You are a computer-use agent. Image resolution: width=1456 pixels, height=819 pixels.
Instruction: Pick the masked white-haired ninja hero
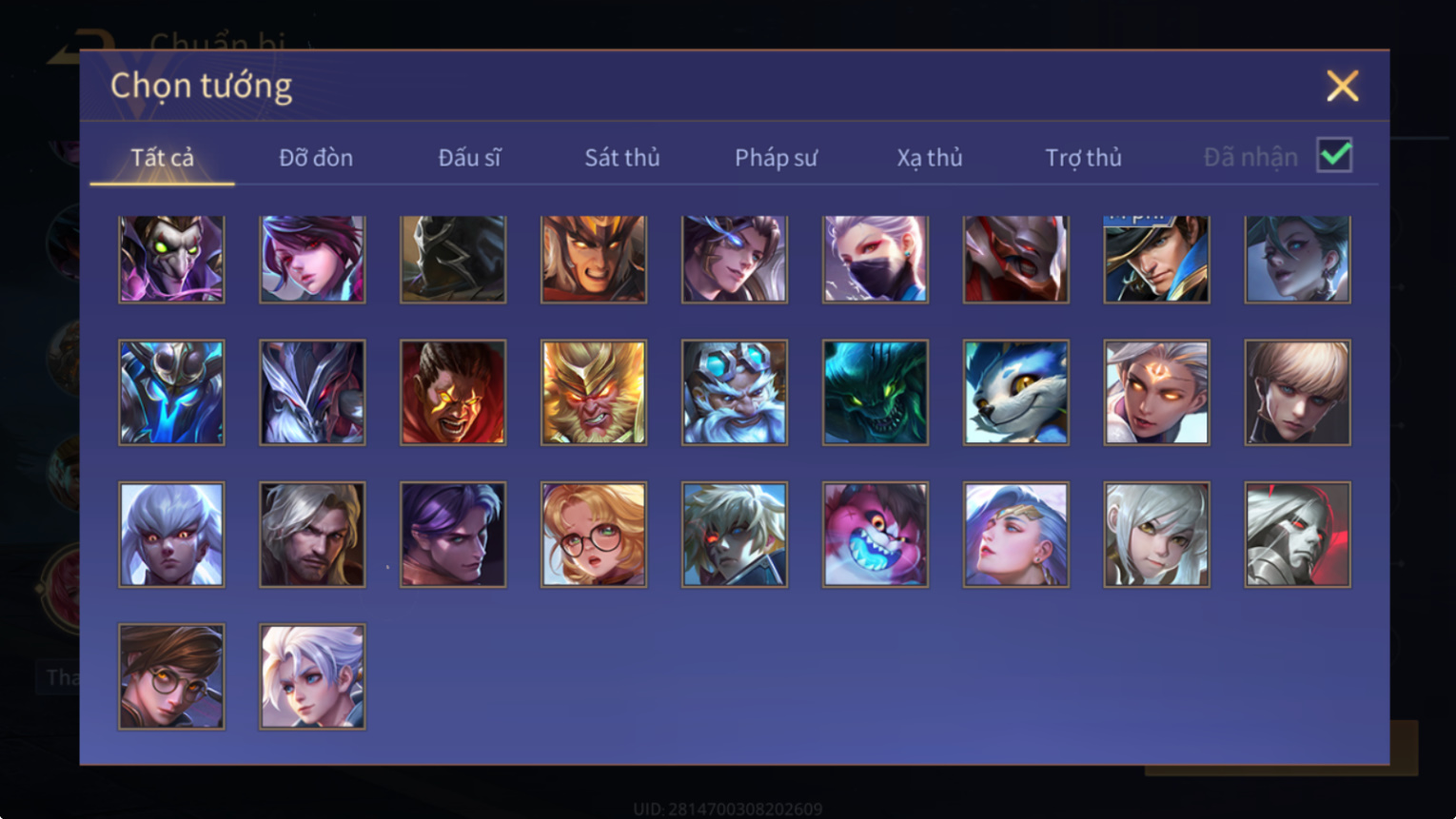tap(876, 259)
